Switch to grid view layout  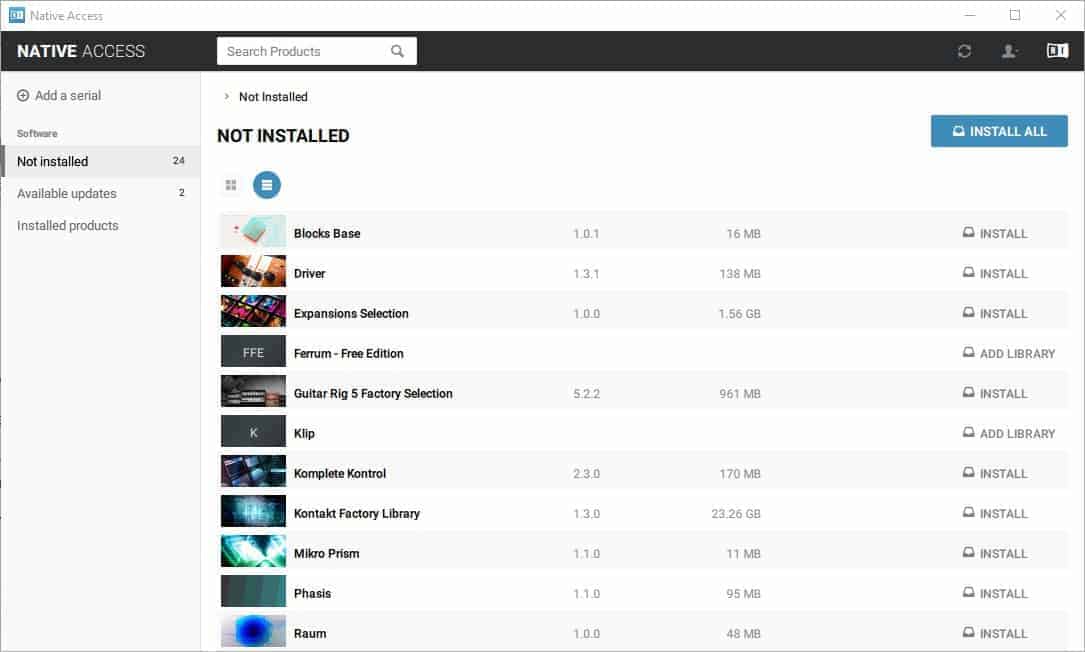pyautogui.click(x=231, y=185)
